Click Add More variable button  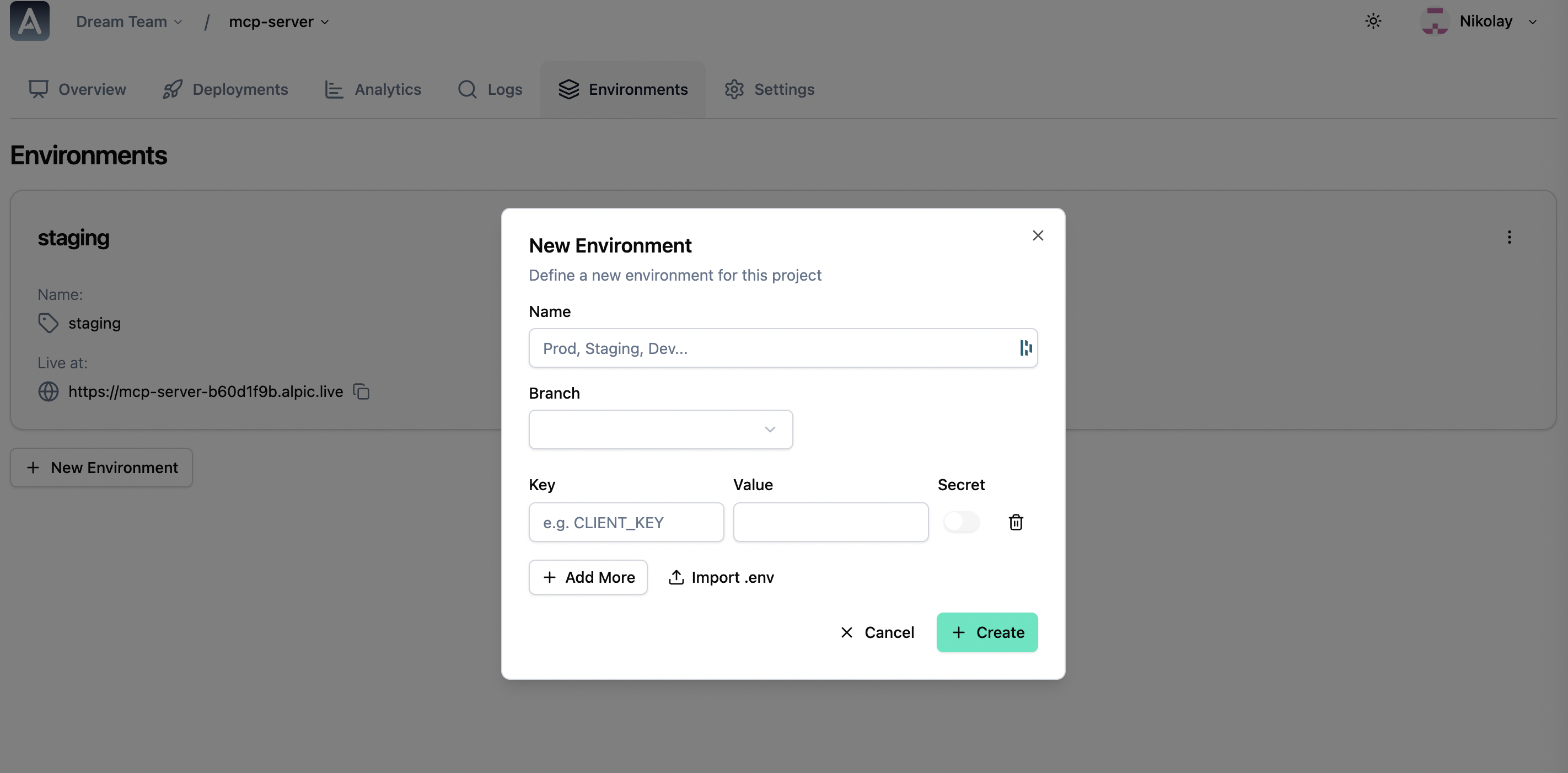pos(588,577)
